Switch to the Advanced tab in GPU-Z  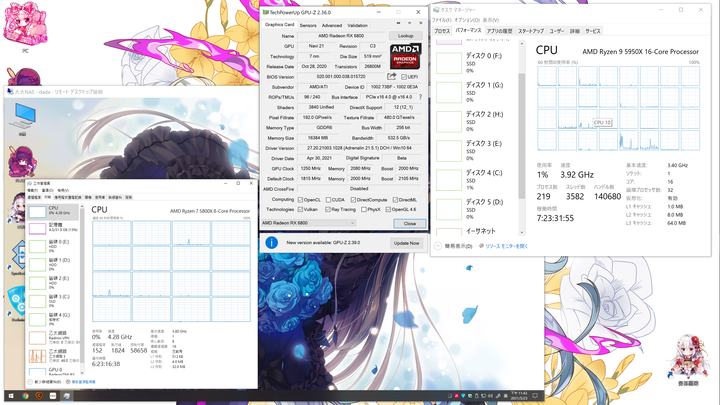pyautogui.click(x=332, y=26)
